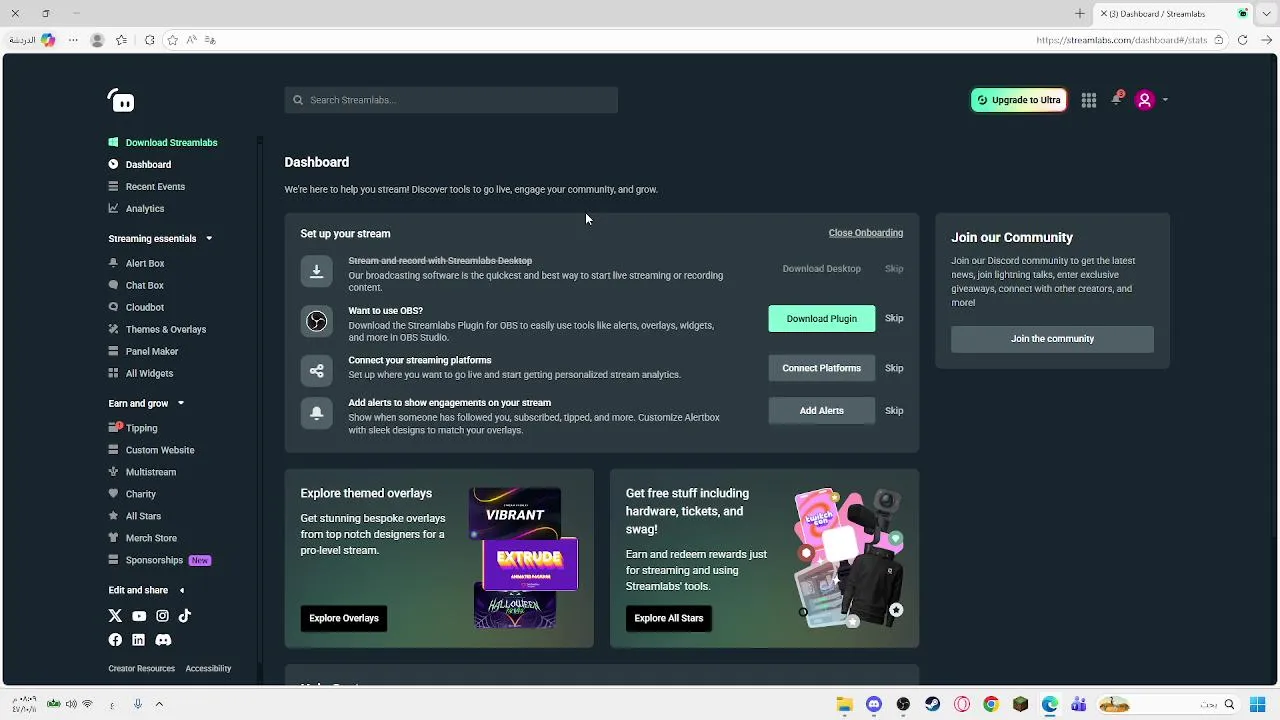Open Steam from the taskbar

point(932,705)
